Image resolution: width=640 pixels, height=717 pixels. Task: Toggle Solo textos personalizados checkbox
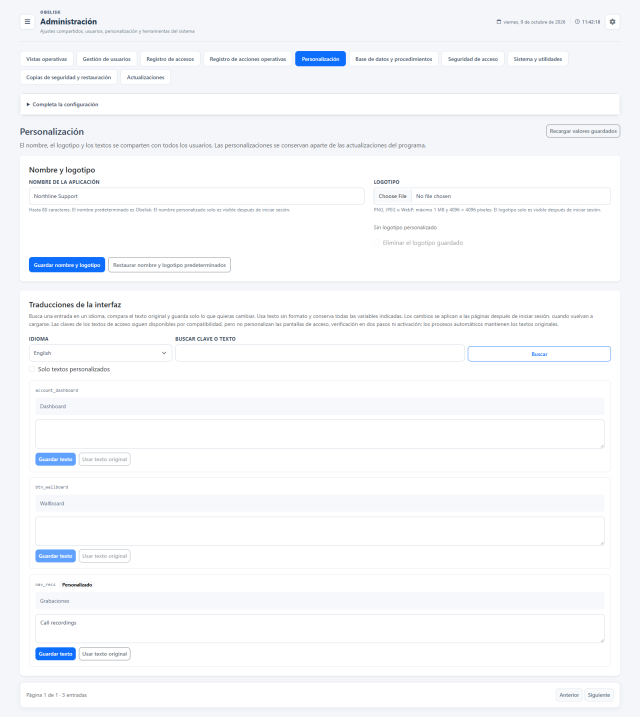point(32,369)
